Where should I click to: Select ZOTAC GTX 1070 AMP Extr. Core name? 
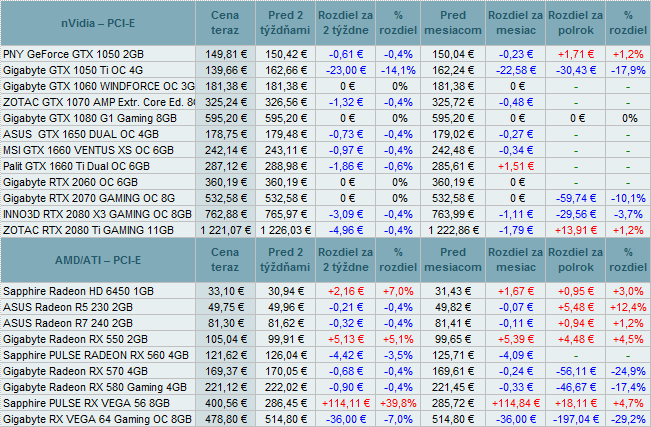tap(99, 102)
